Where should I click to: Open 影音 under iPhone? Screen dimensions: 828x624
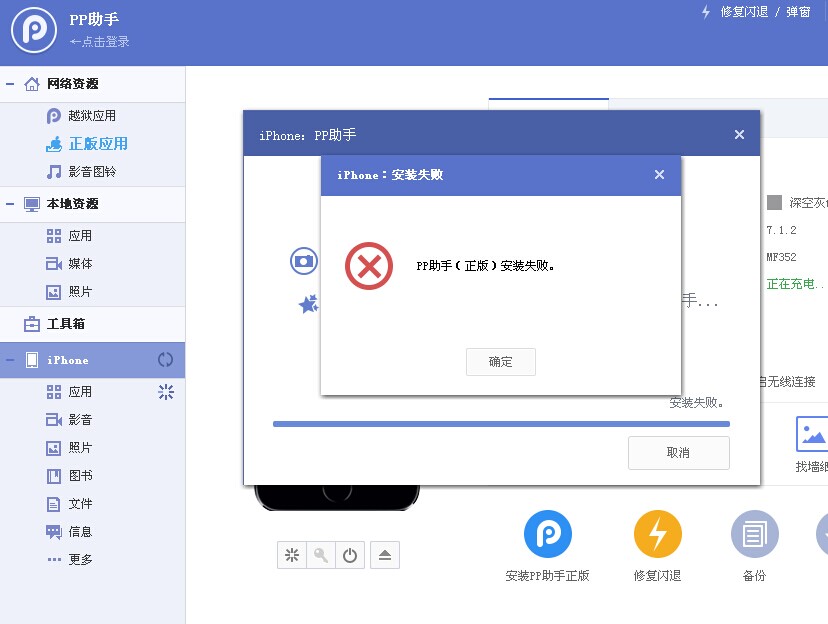(80, 420)
